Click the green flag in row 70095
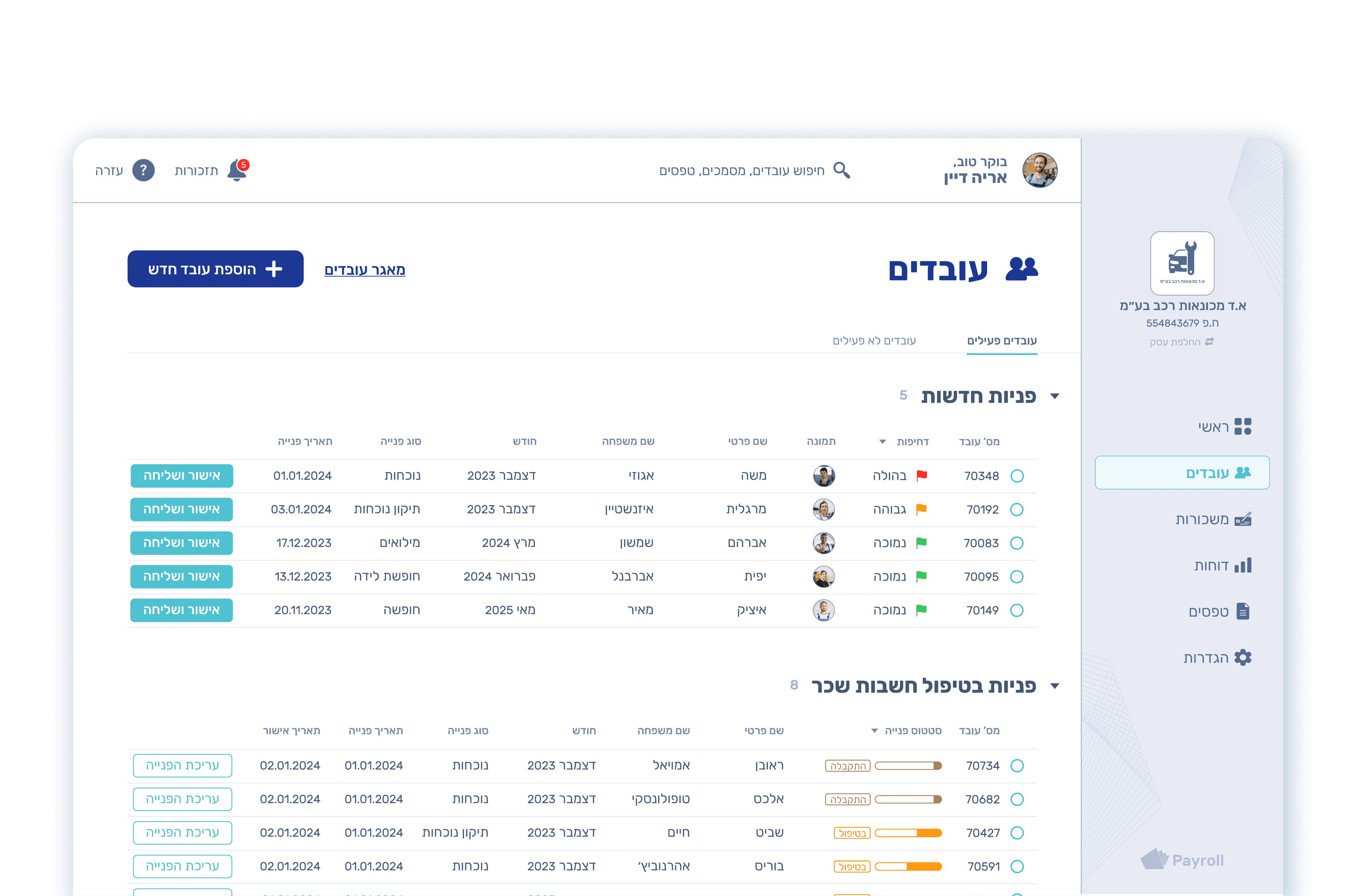This screenshot has width=1357, height=896. (921, 577)
